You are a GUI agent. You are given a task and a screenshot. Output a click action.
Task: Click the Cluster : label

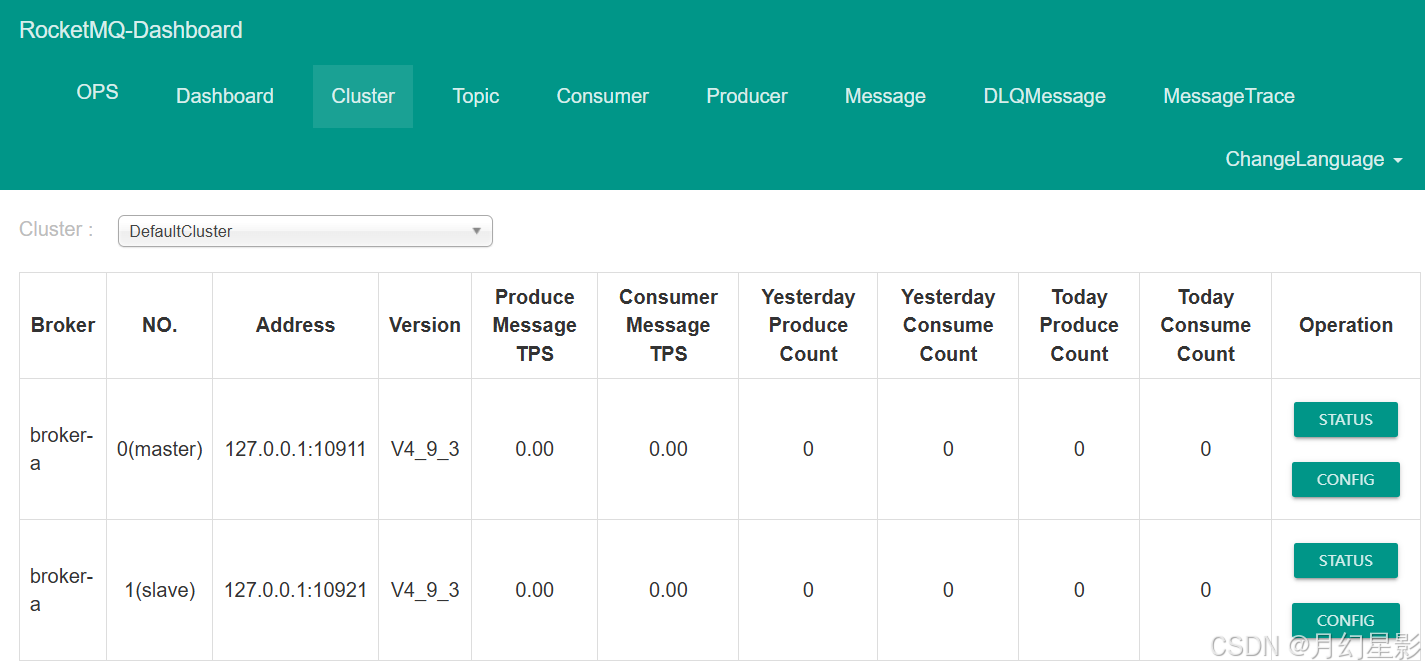click(56, 229)
